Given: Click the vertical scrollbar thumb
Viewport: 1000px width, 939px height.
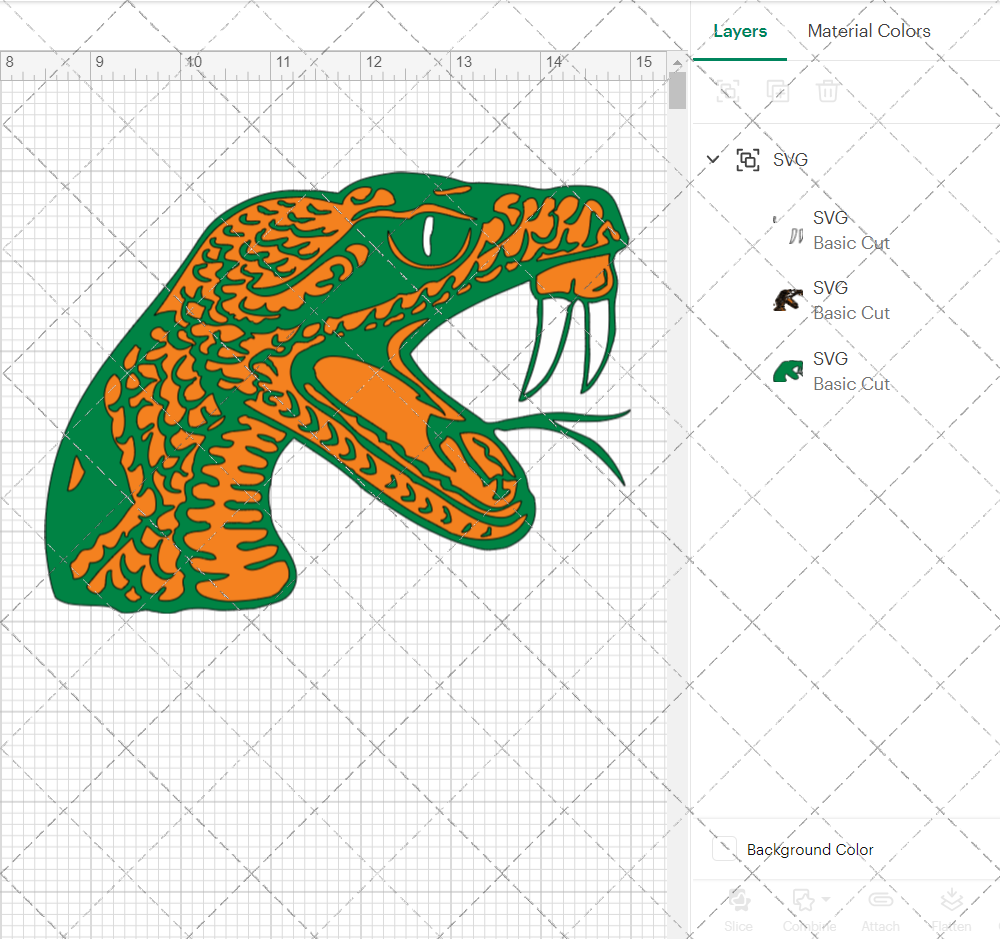Looking at the screenshot, I should (x=677, y=91).
